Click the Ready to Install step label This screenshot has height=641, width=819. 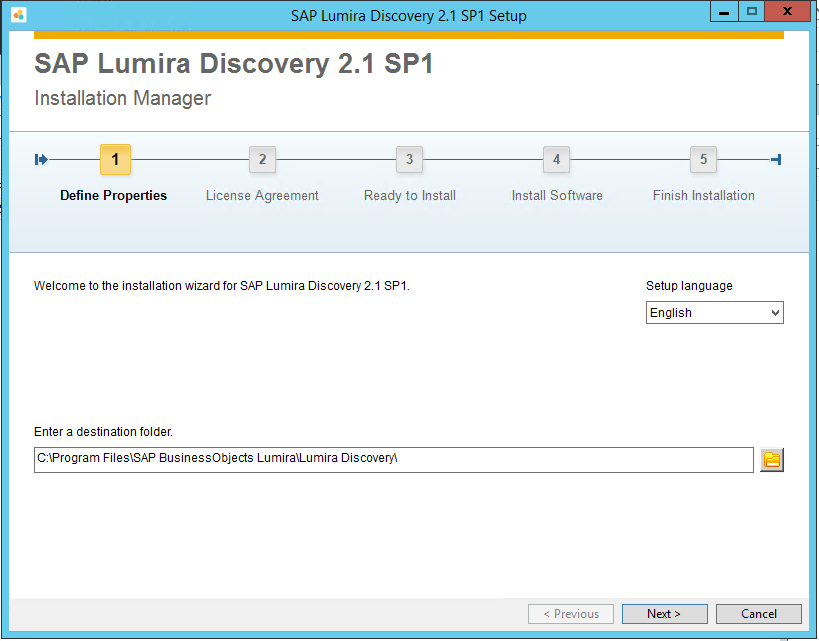tap(410, 195)
